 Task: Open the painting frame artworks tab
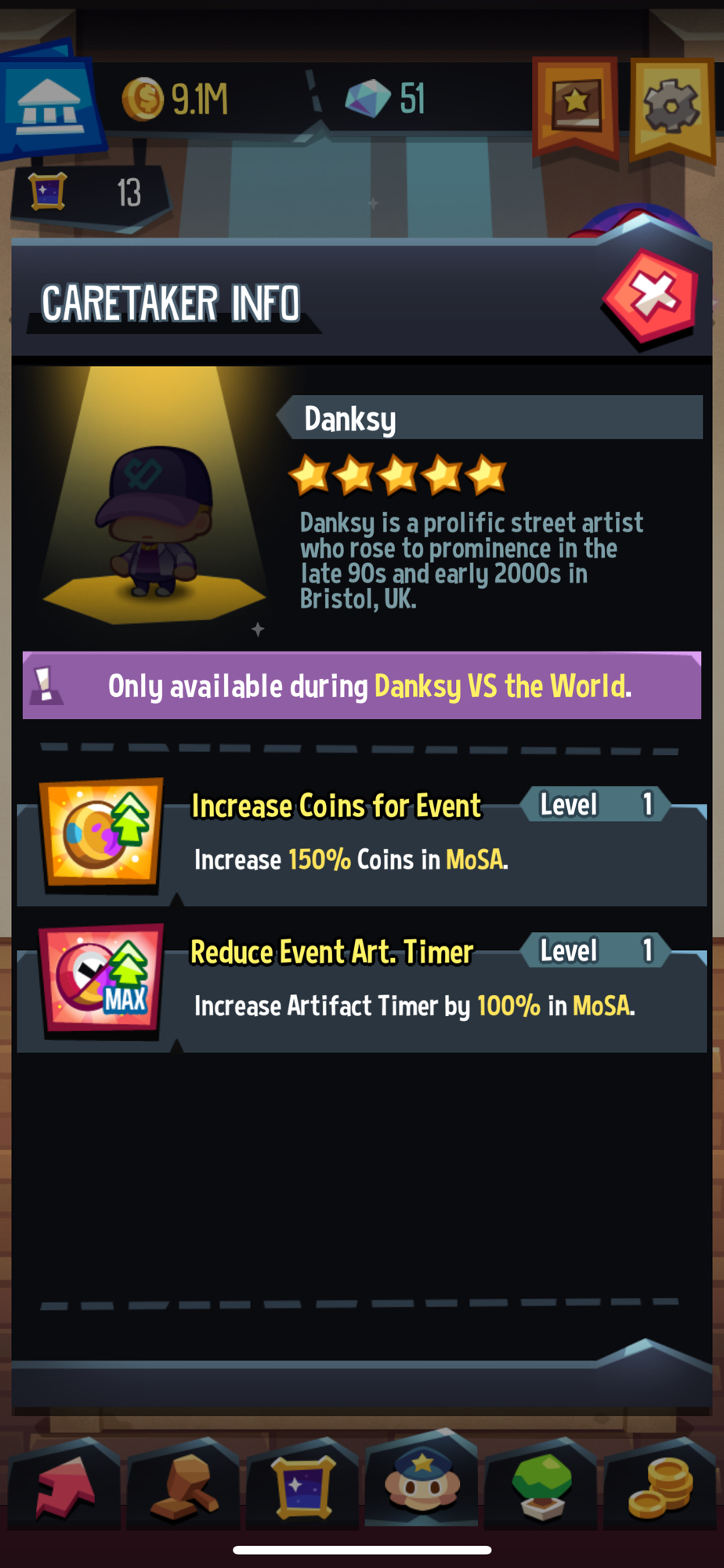tap(303, 1484)
